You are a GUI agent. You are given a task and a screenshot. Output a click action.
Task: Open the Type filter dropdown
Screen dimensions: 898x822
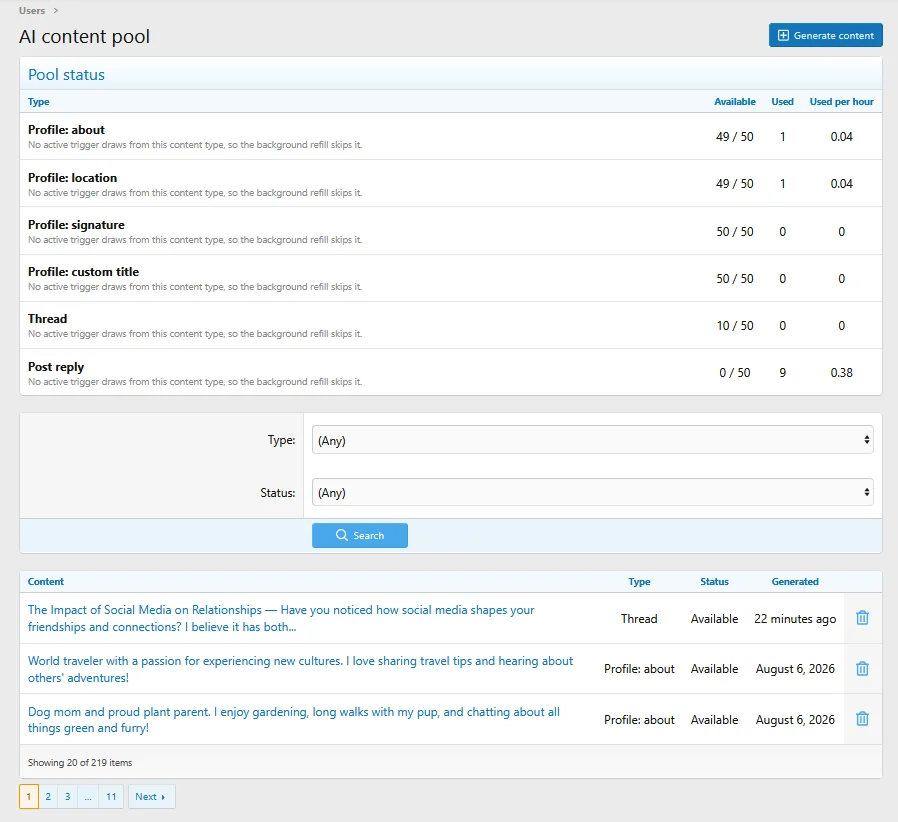point(592,440)
